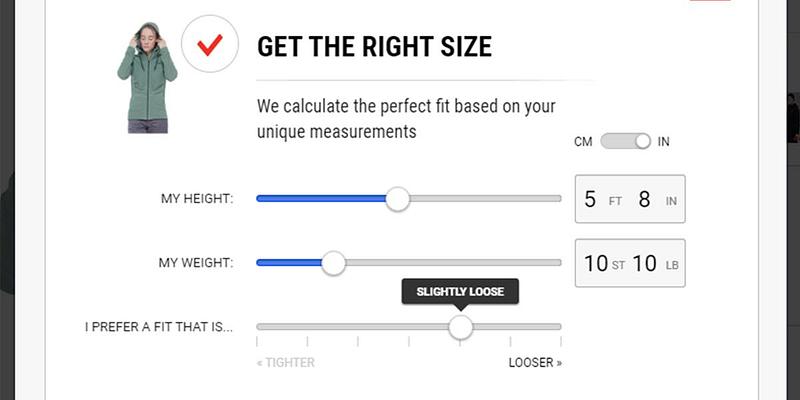Click the Looser » label
800x400 pixels.
535,363
